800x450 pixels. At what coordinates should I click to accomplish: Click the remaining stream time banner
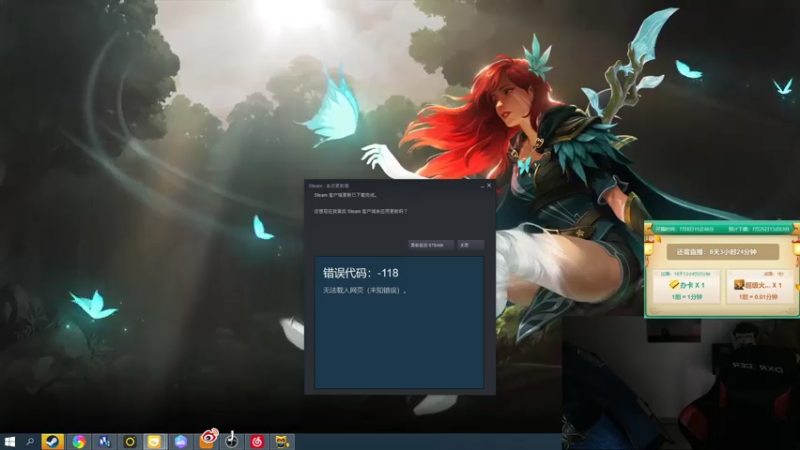[722, 252]
